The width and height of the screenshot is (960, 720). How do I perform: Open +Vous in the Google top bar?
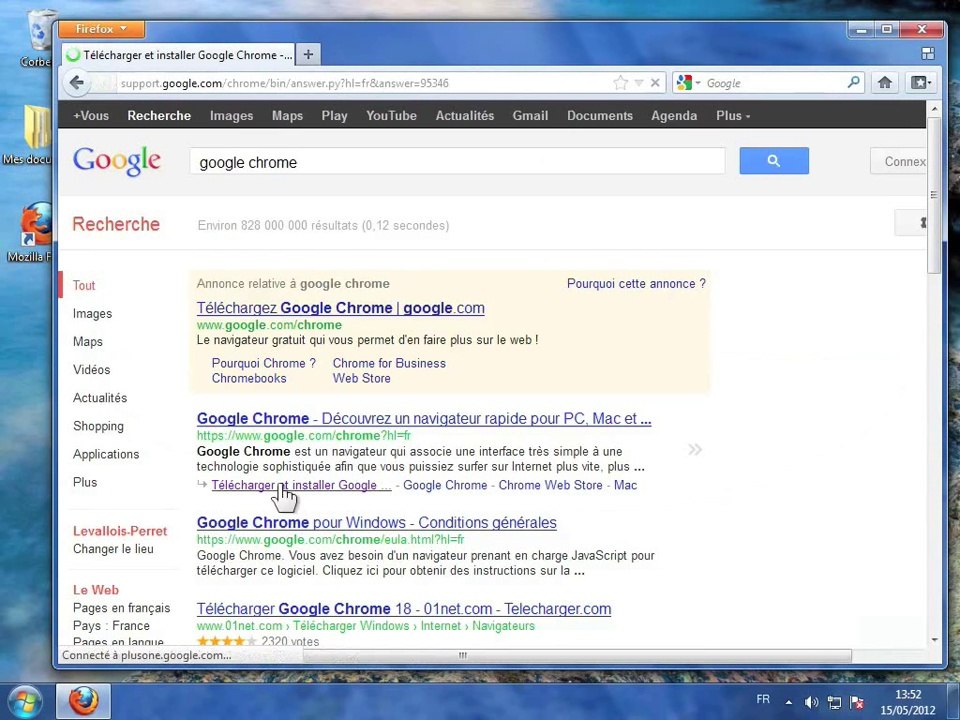91,116
